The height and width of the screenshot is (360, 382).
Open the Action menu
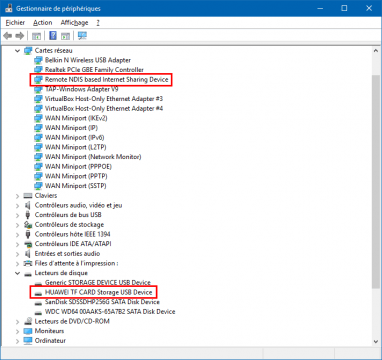point(43,23)
